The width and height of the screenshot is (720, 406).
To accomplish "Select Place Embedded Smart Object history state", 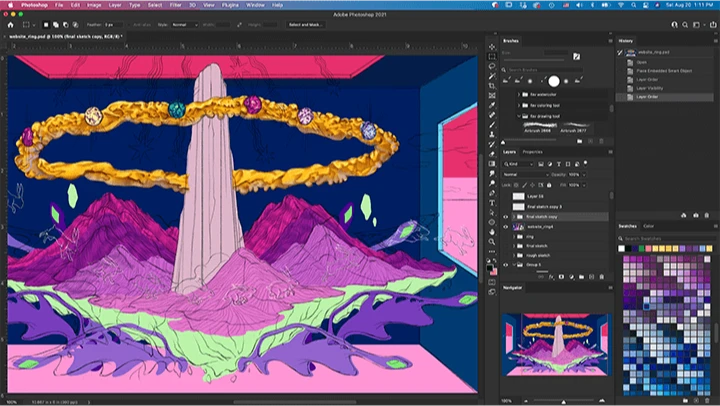I will (x=666, y=71).
